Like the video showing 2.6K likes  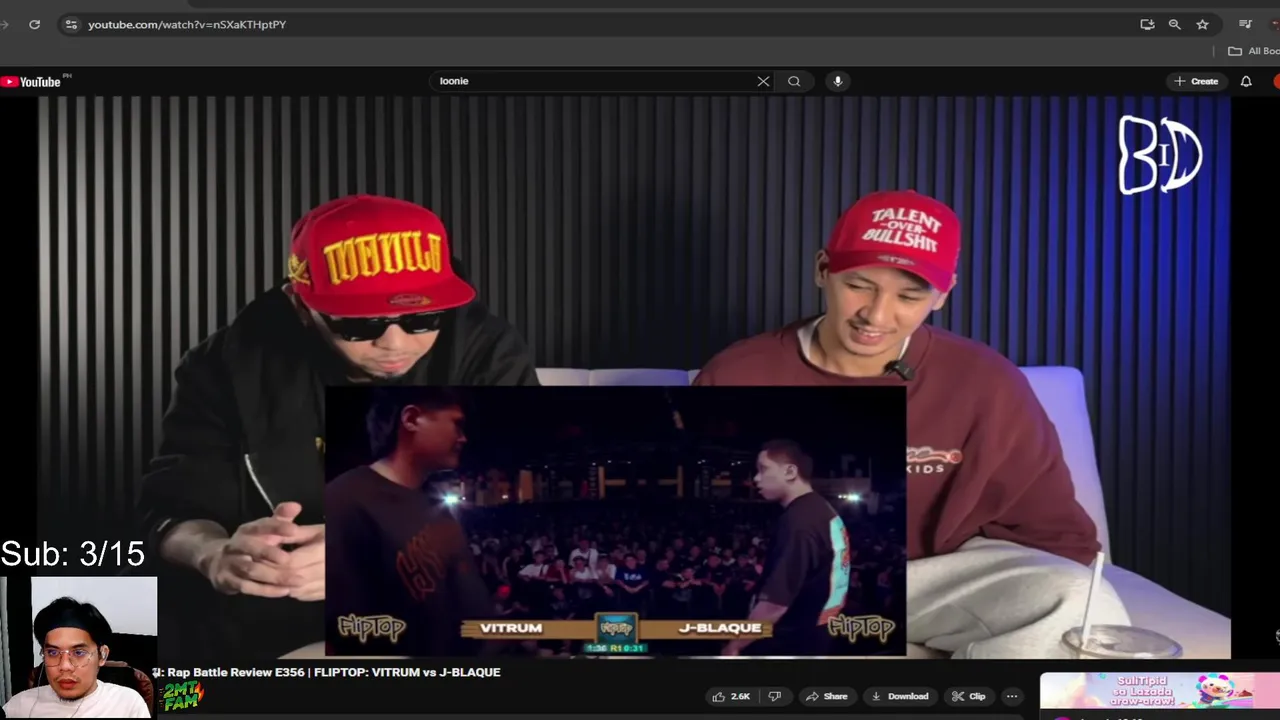pos(730,696)
